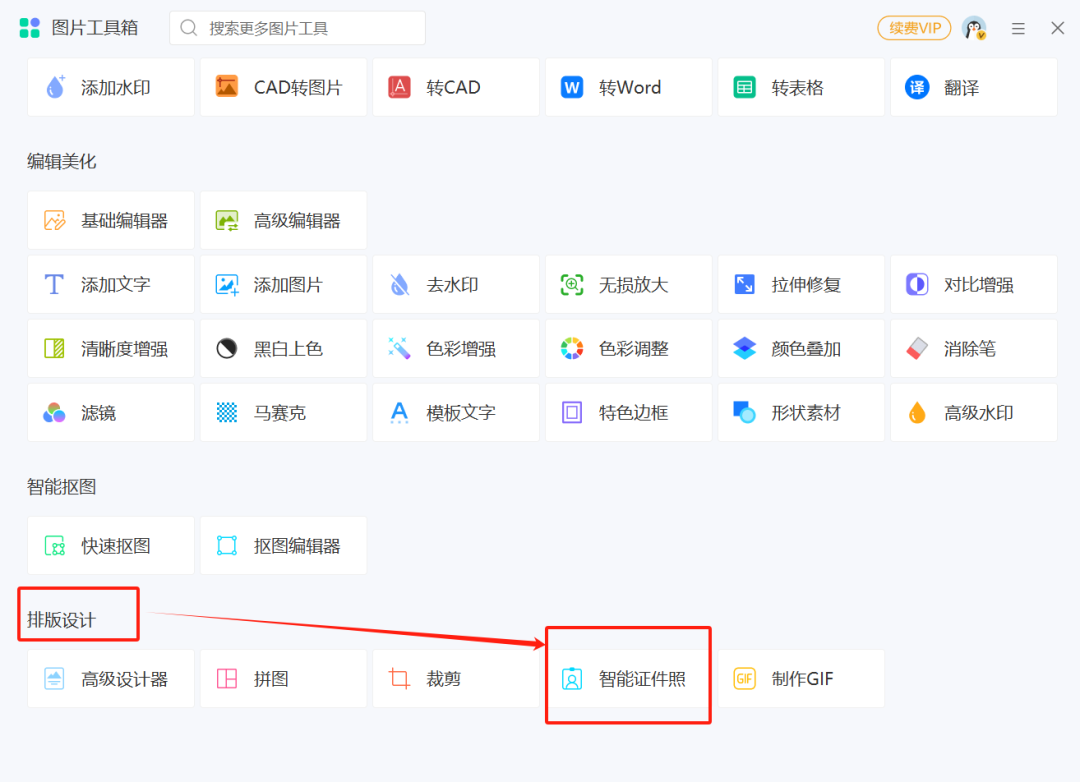Select the 高级设计器 advanced designer
Viewport: 1080px width, 782px height.
(x=110, y=678)
